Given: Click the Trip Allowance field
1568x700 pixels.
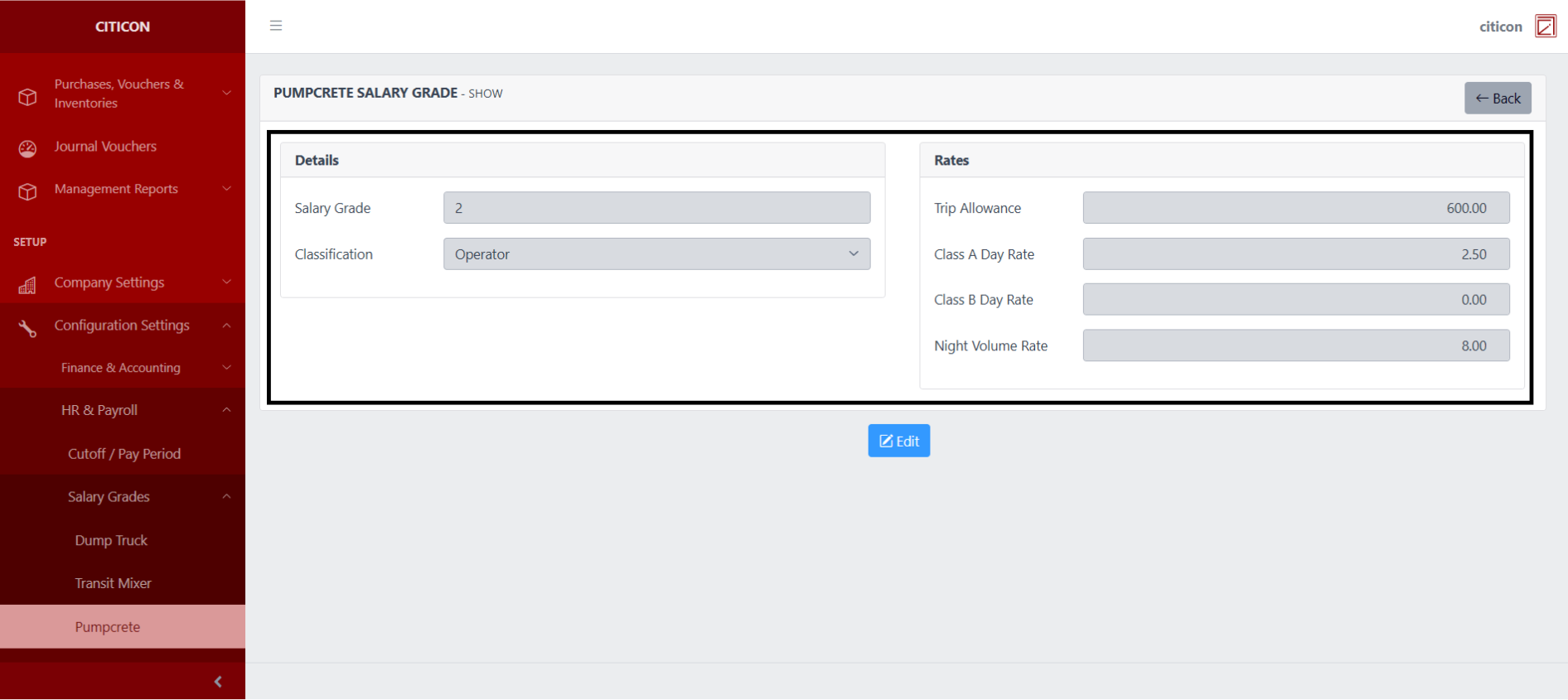Looking at the screenshot, I should pyautogui.click(x=1295, y=208).
